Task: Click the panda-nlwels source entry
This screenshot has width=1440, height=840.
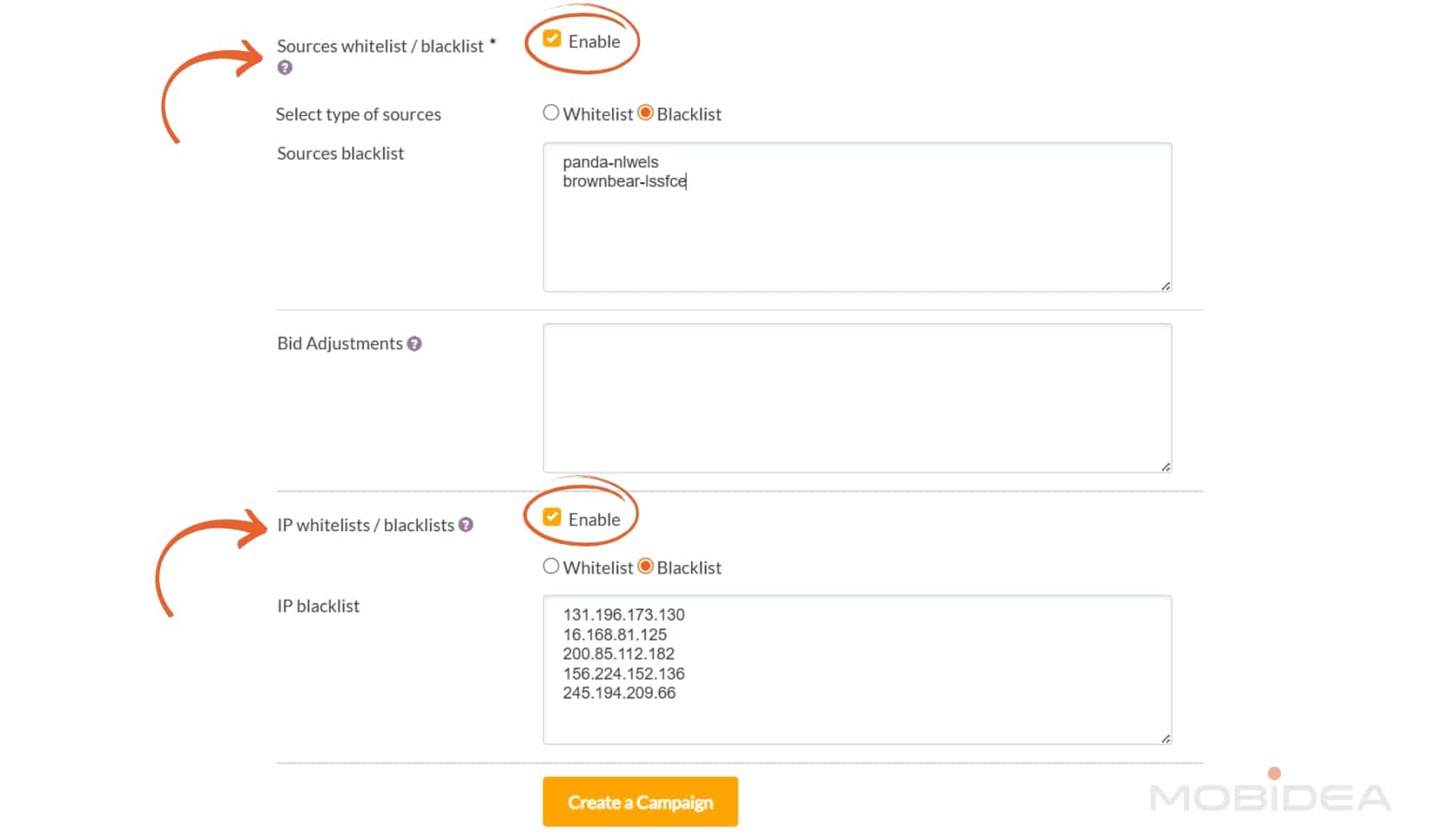Action: pos(610,162)
